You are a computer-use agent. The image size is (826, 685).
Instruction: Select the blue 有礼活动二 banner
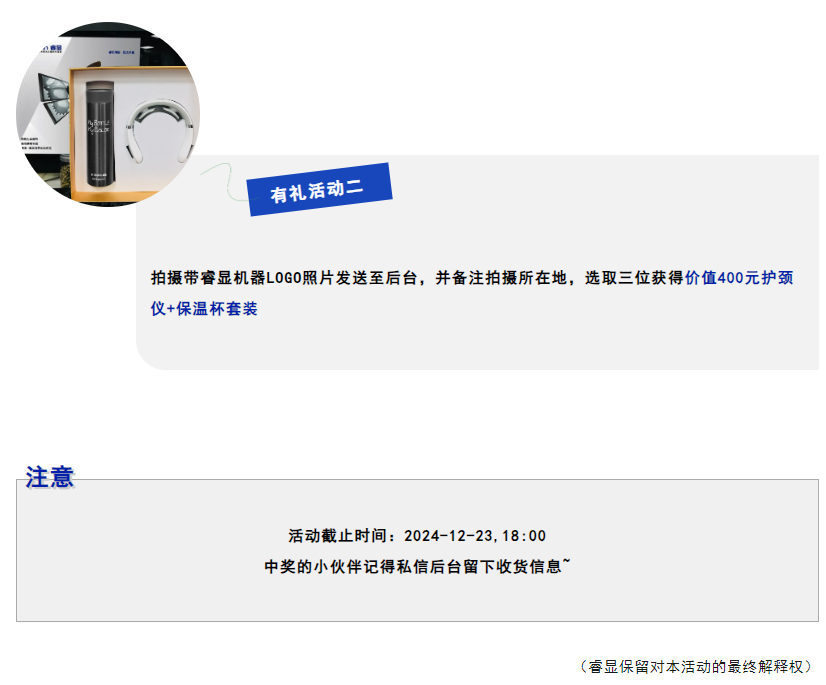(x=320, y=189)
